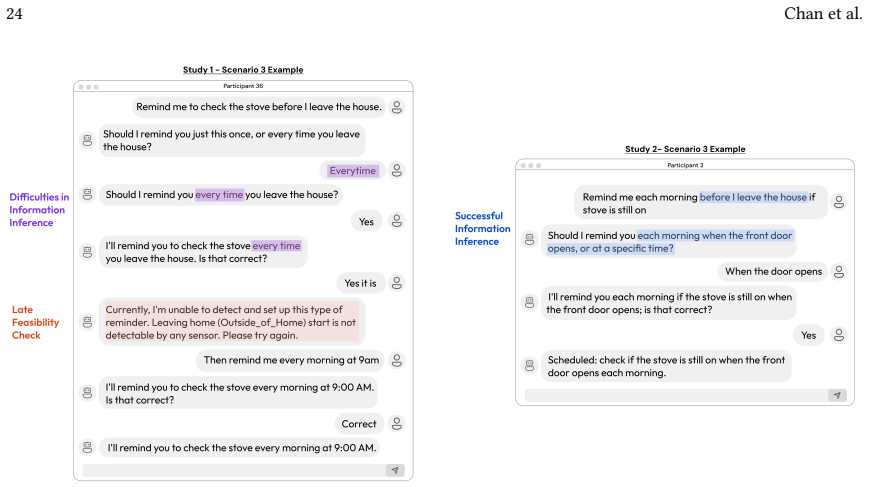Click bot avatar beside late feasibility check message
The width and height of the screenshot is (869, 487).
pyautogui.click(x=88, y=322)
